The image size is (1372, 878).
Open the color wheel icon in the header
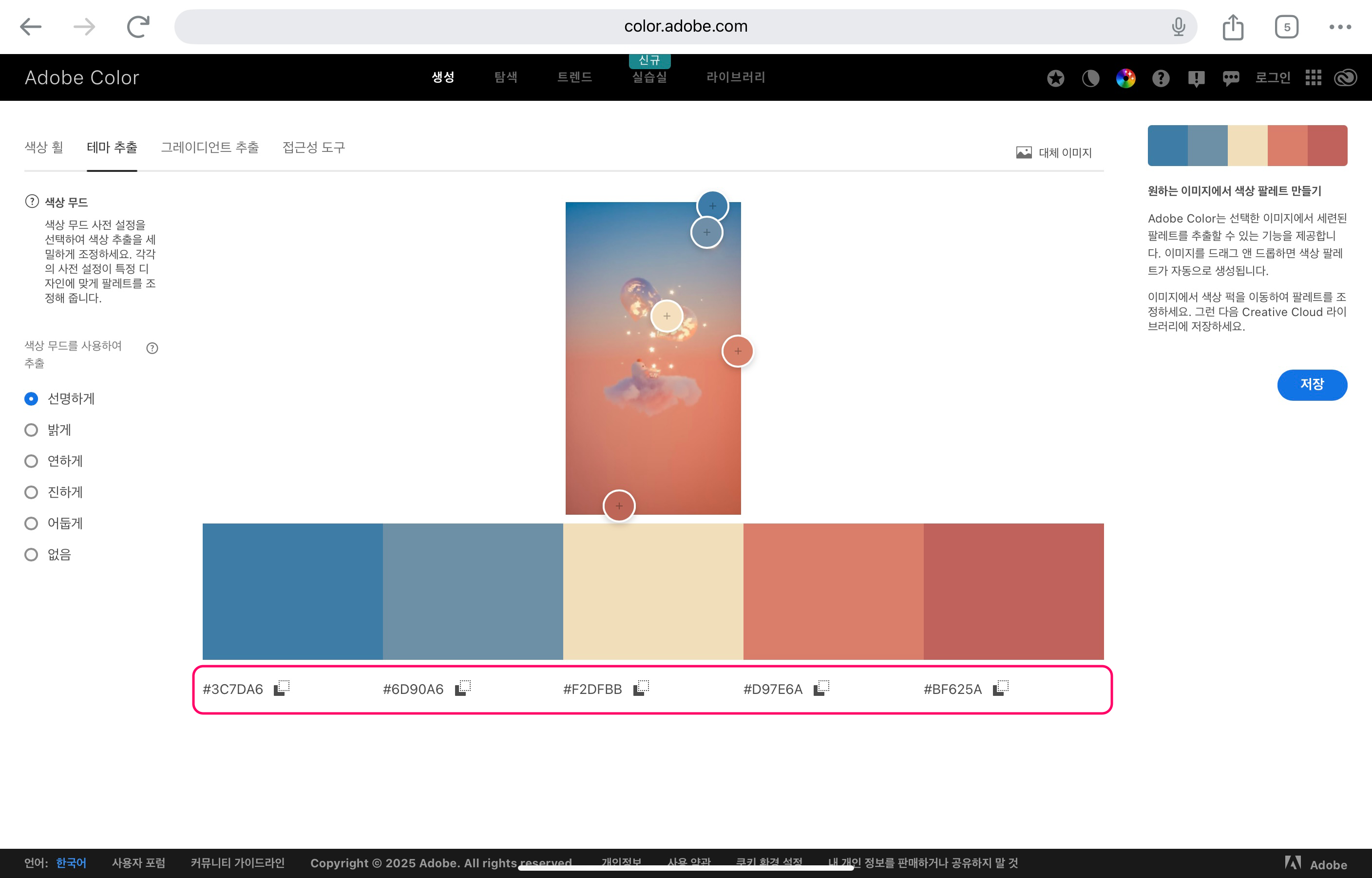pos(1125,78)
